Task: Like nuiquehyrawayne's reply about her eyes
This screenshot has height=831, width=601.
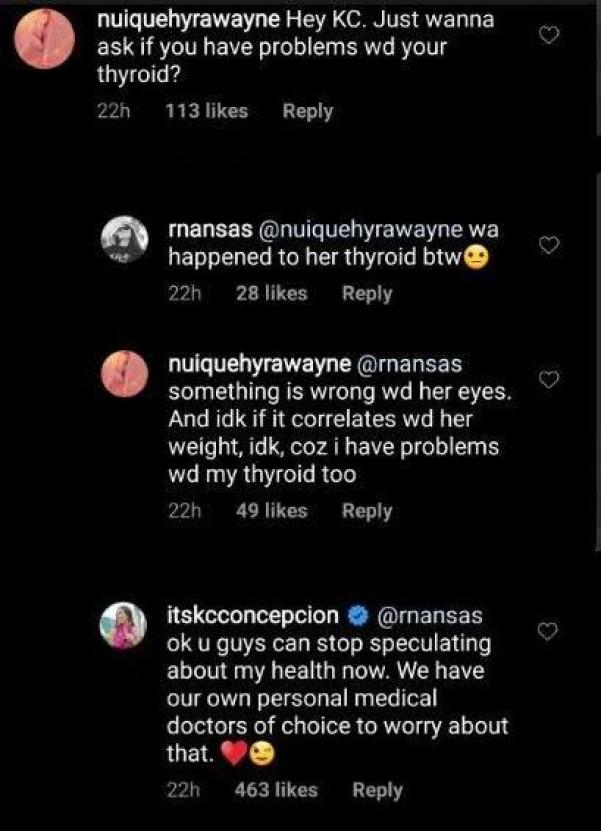Action: (x=548, y=378)
